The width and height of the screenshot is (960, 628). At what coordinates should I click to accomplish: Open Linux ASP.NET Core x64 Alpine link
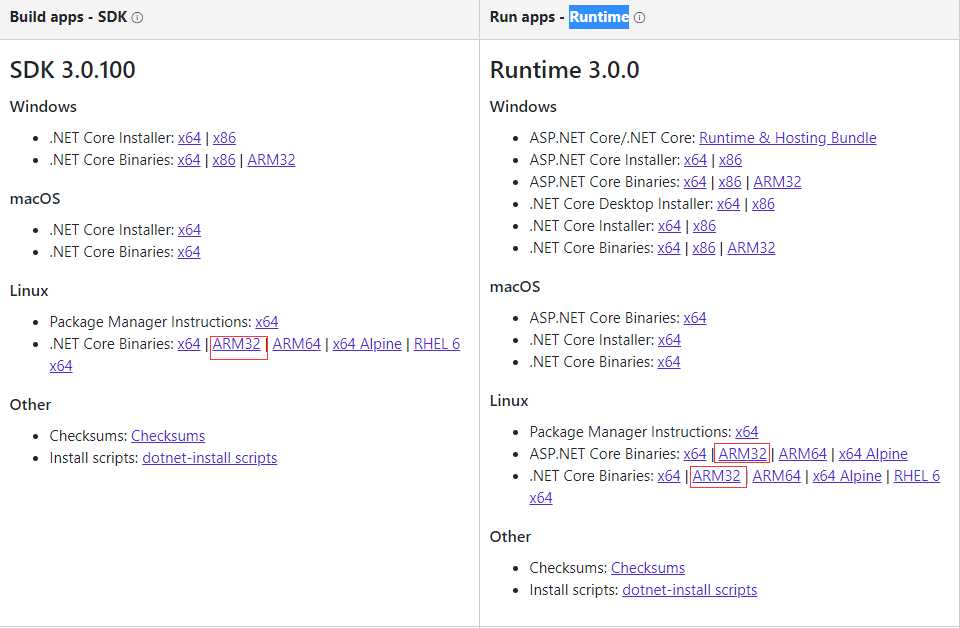point(873,454)
